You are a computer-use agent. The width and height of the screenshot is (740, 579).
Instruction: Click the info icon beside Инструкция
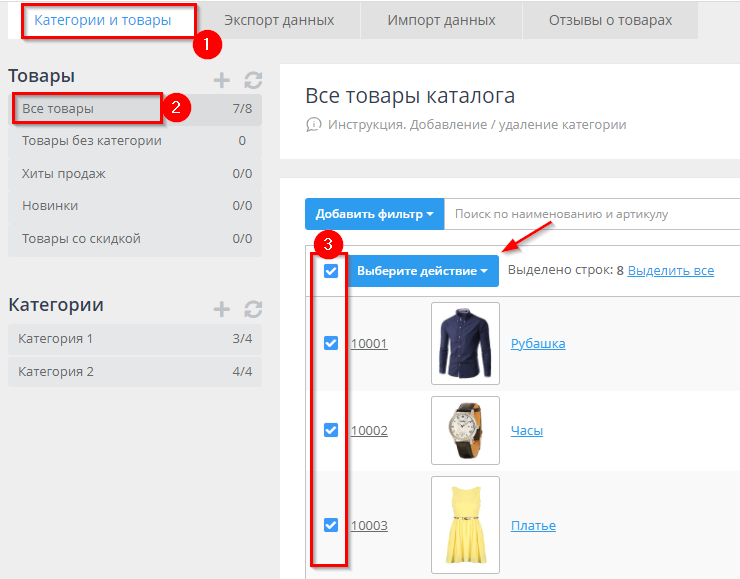[x=313, y=125]
